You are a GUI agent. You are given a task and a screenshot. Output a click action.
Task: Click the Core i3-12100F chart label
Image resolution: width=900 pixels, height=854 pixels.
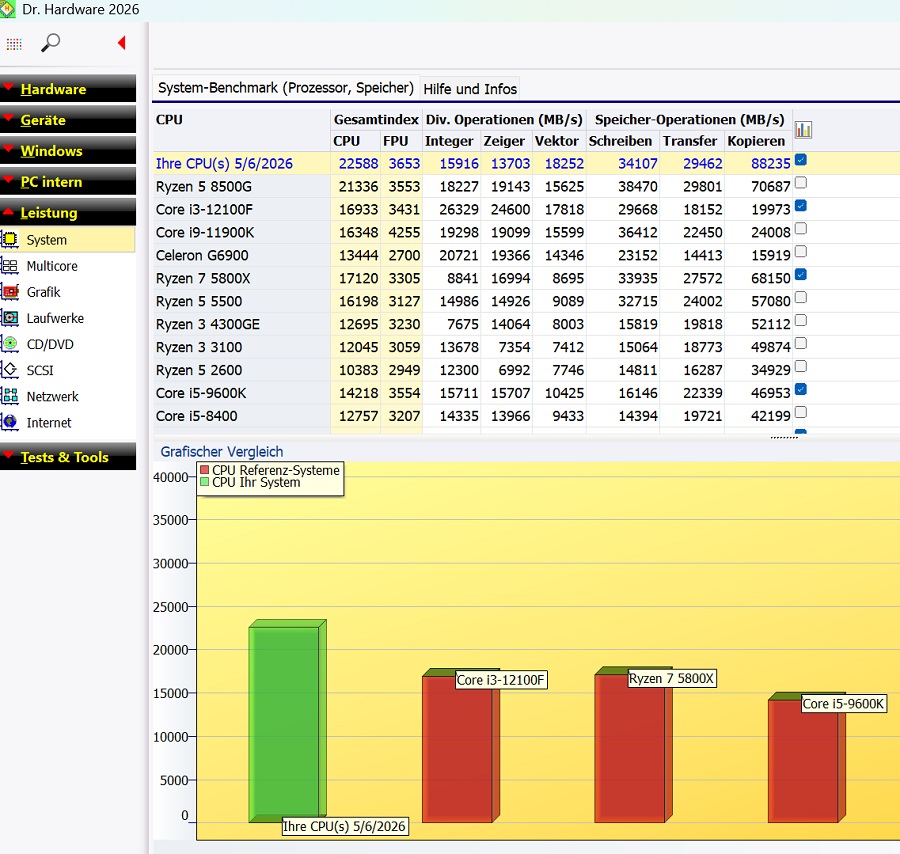pos(500,680)
